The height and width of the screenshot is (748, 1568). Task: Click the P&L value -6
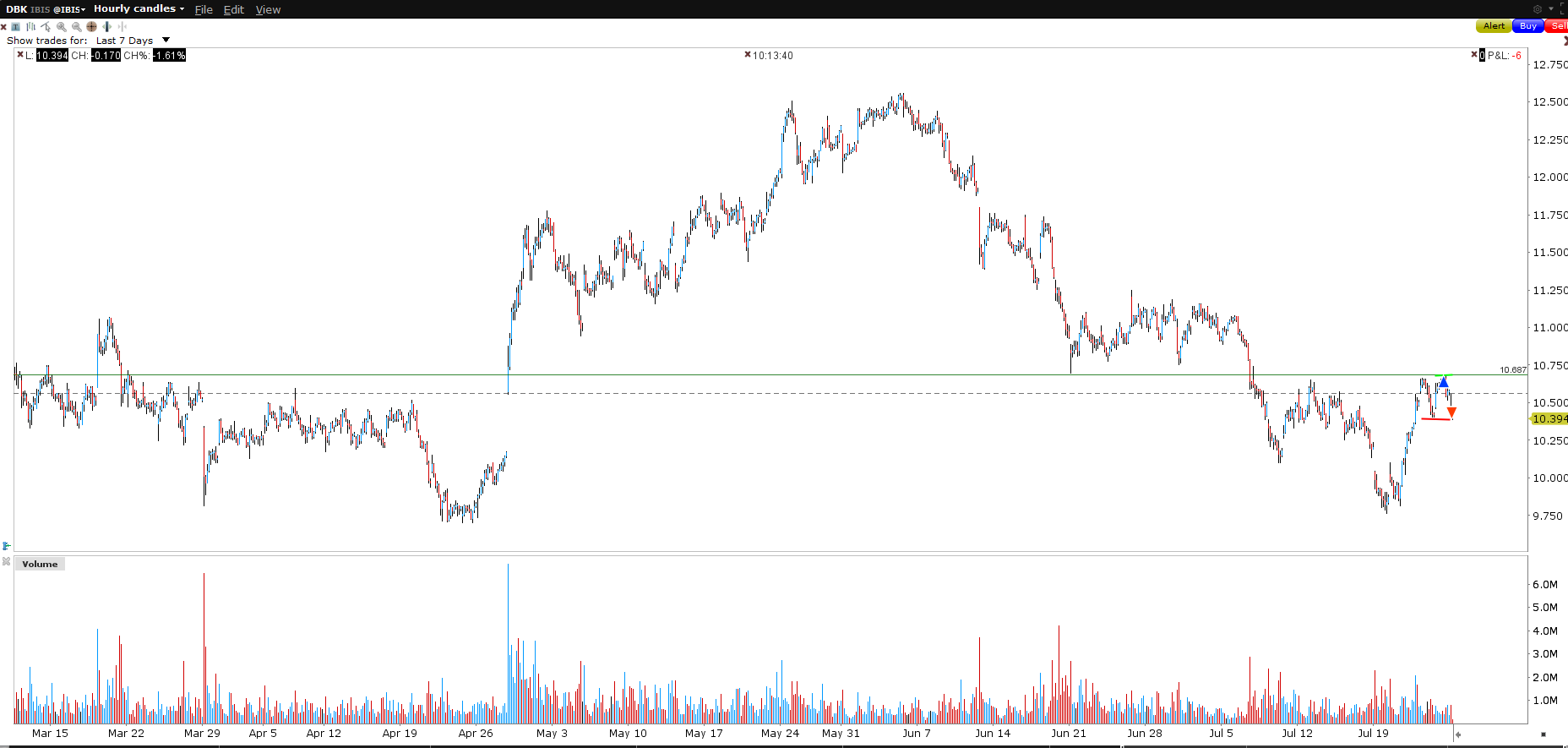[1516, 55]
